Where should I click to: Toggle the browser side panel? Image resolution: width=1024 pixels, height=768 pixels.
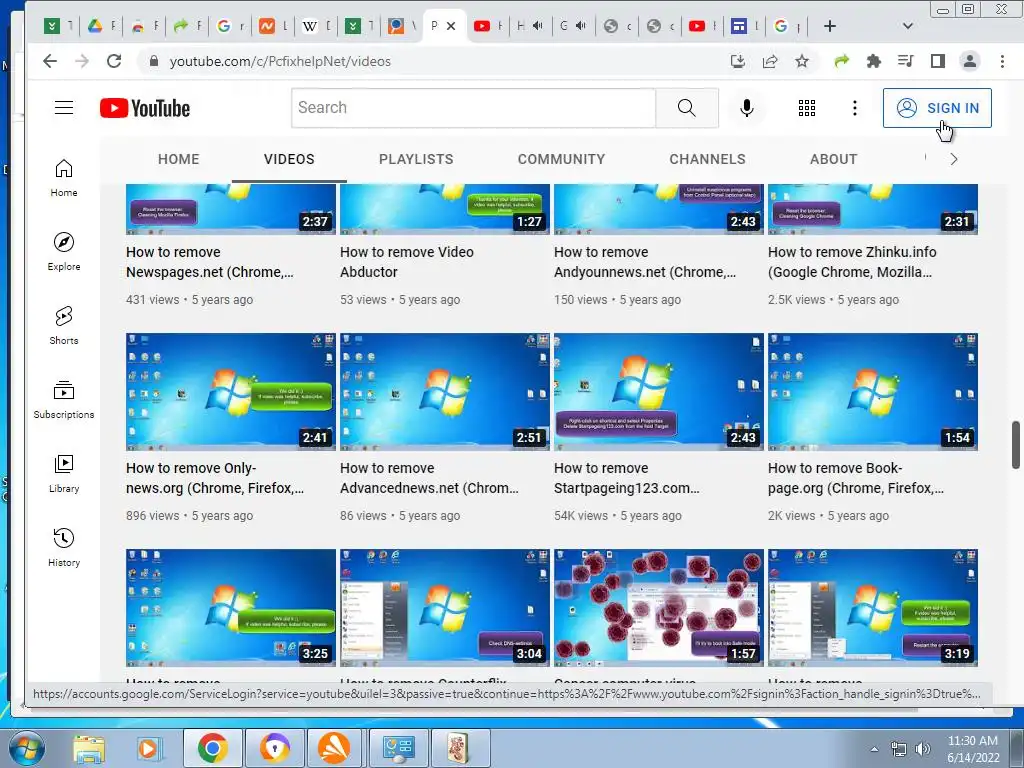click(x=938, y=61)
